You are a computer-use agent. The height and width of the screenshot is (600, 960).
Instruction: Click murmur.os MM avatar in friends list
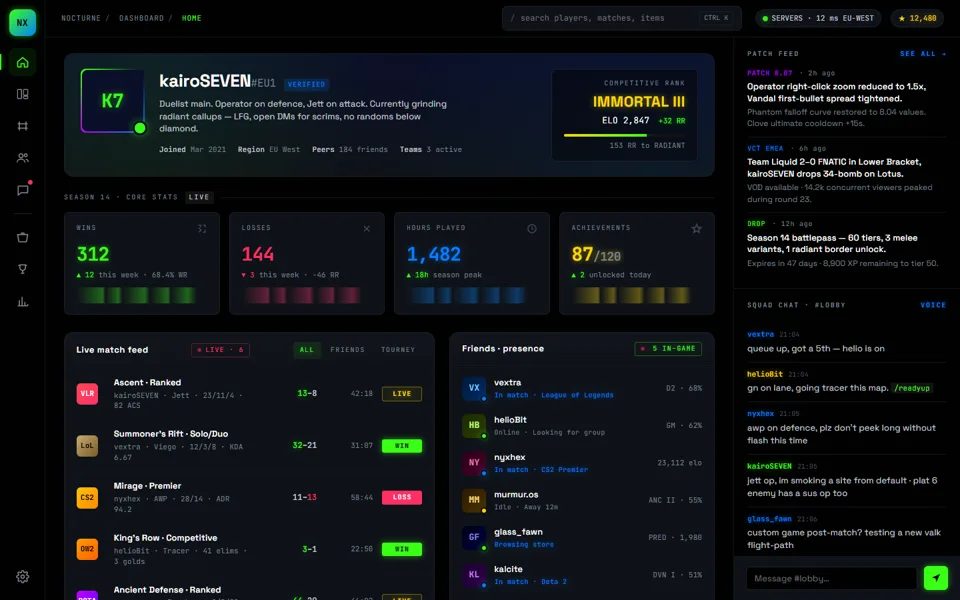click(474, 500)
